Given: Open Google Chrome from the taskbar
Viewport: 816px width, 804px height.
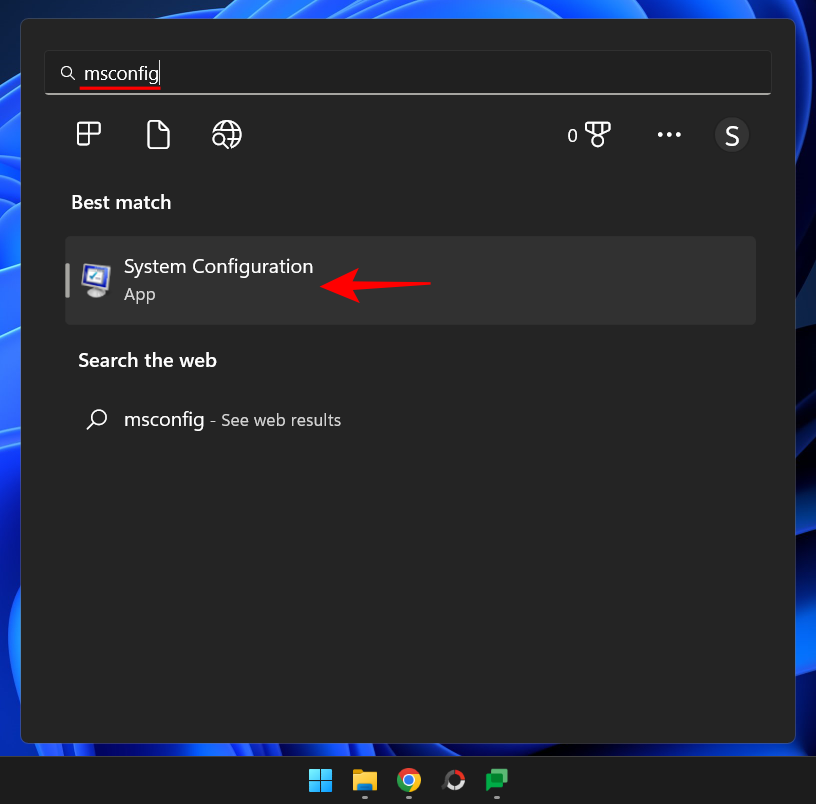Looking at the screenshot, I should (408, 783).
